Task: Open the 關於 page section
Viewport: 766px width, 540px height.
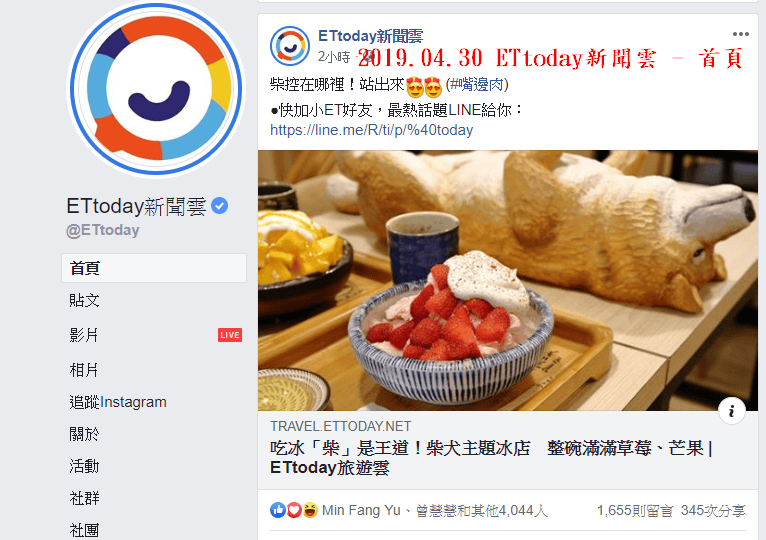Action: pos(84,434)
